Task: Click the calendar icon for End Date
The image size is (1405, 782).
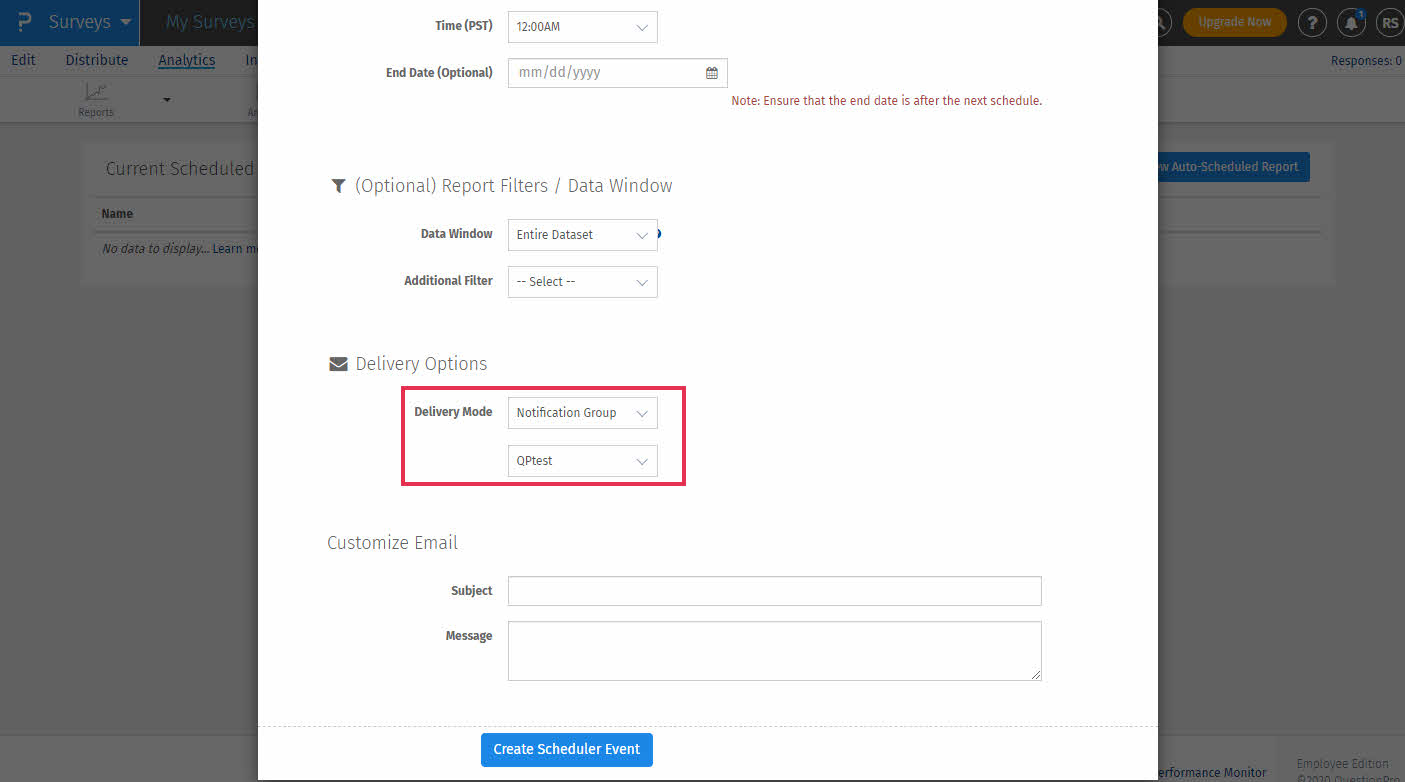Action: pos(712,72)
